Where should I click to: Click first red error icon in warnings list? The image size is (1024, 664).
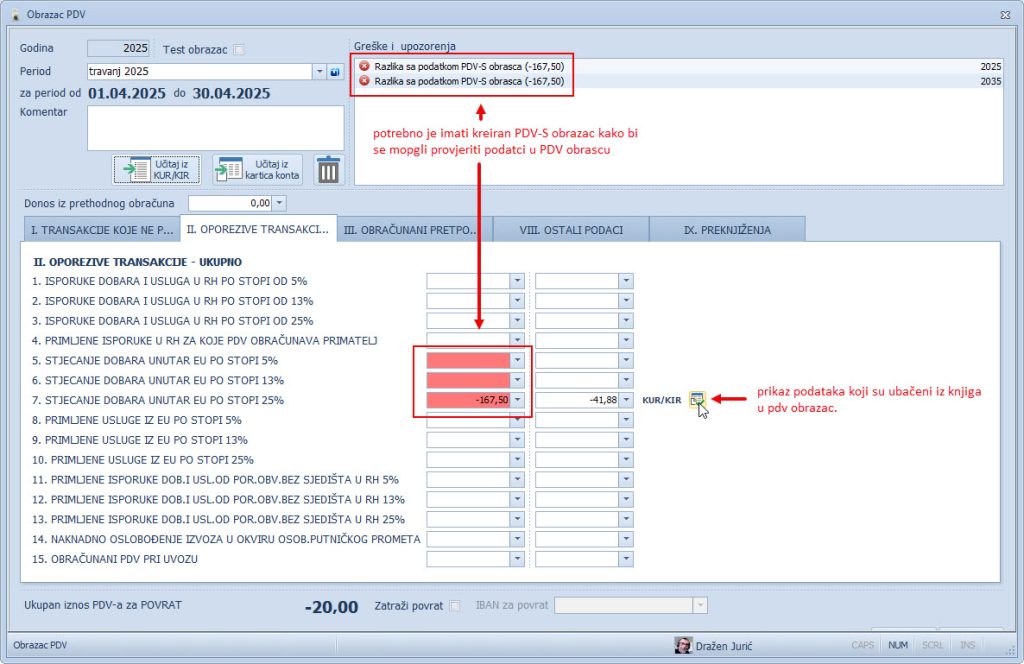pos(365,66)
